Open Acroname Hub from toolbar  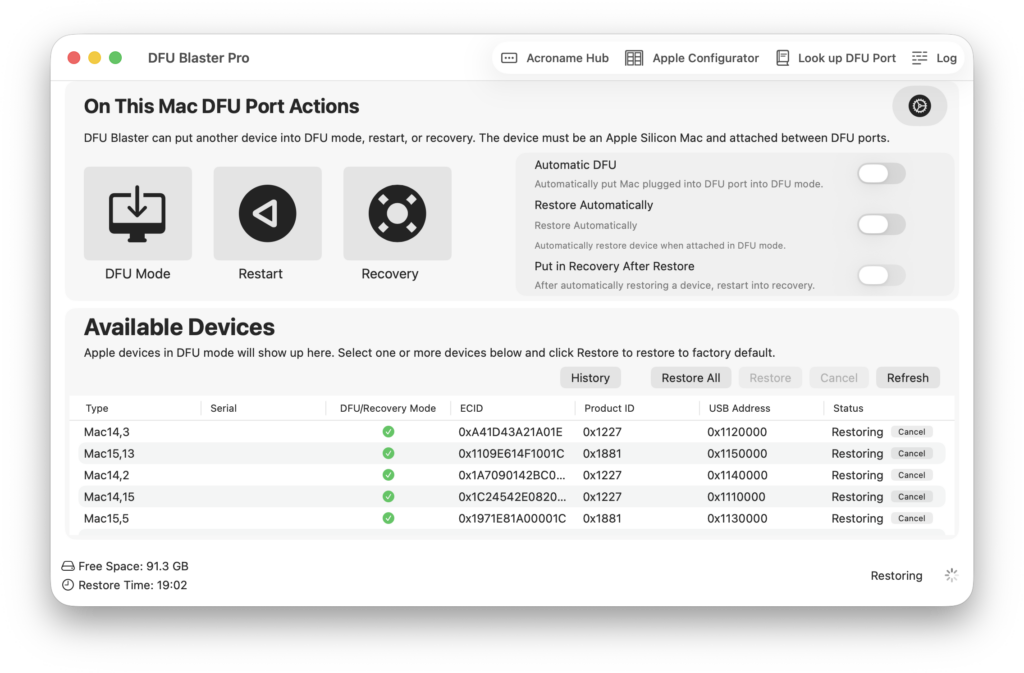[x=555, y=58]
